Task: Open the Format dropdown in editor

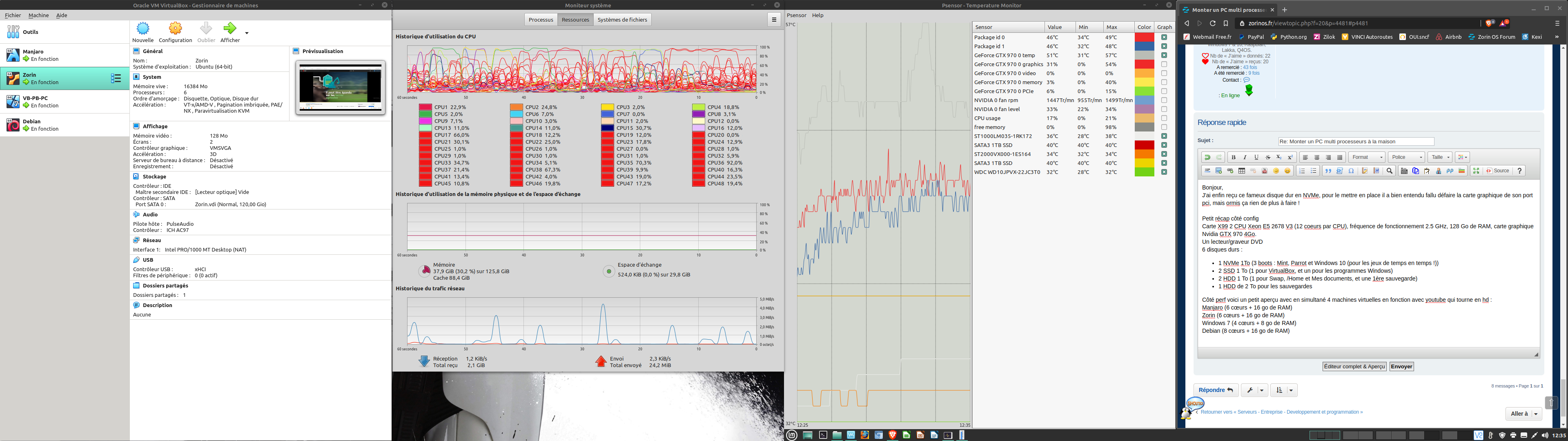Action: (x=1367, y=157)
